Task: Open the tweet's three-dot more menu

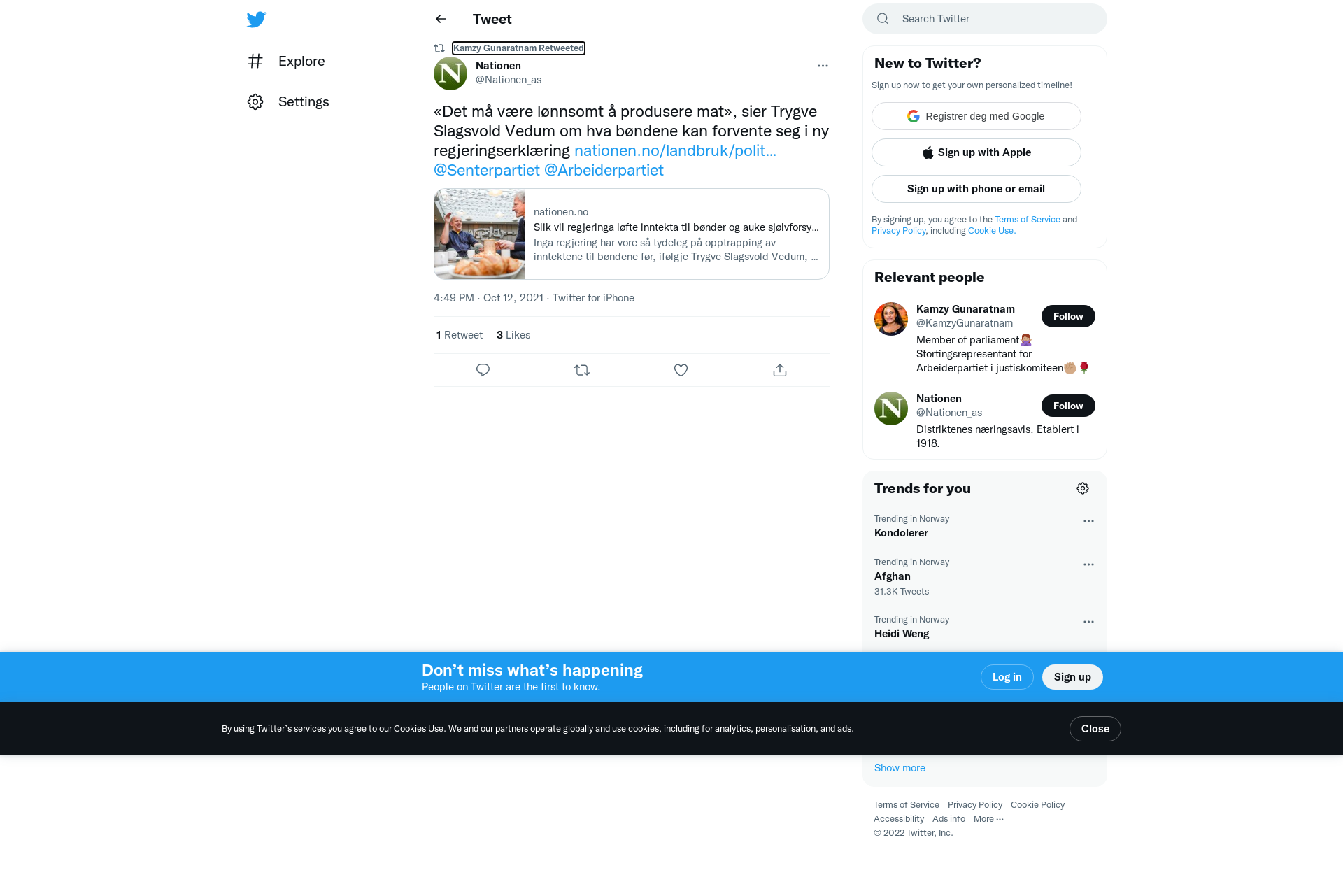Action: point(823,66)
